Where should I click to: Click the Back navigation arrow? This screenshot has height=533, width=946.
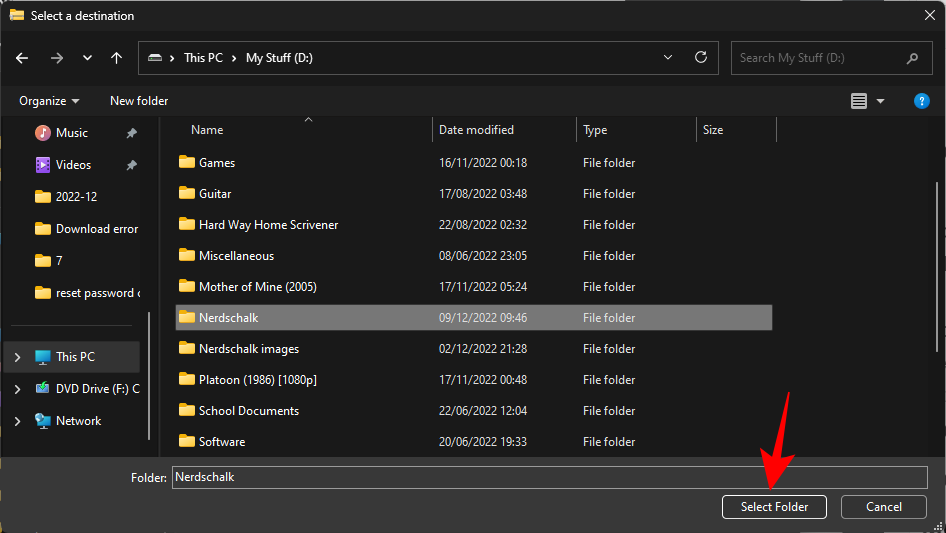click(23, 58)
